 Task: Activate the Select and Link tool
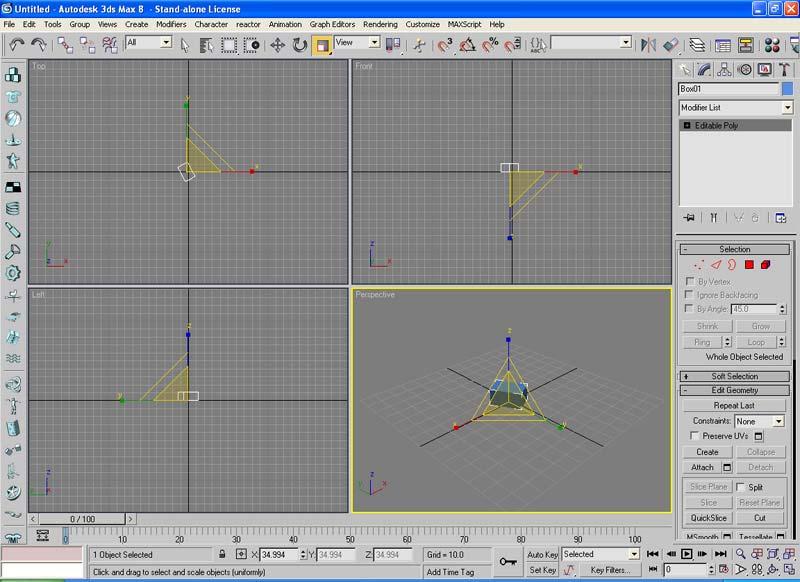(65, 45)
